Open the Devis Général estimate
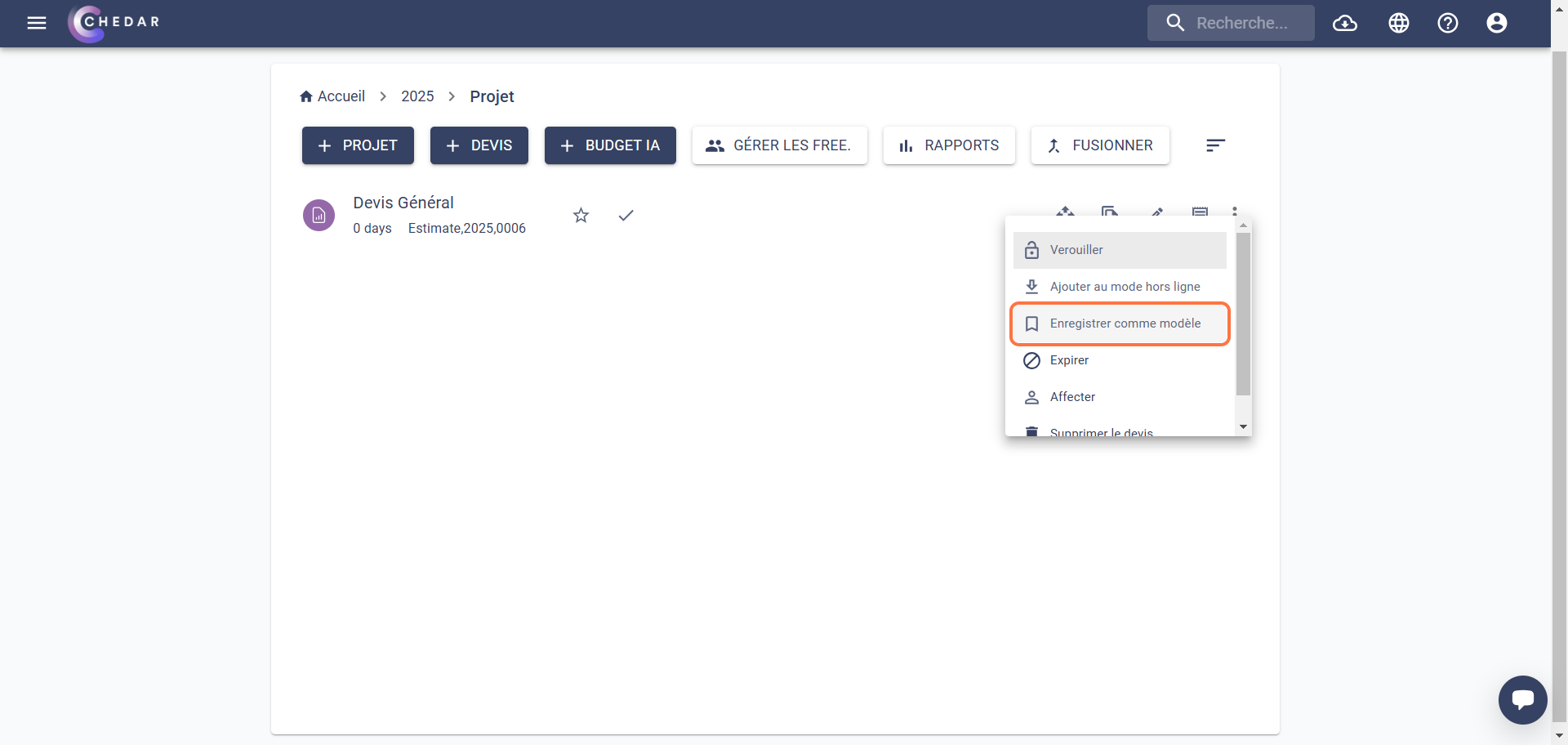1568x745 pixels. (x=403, y=203)
